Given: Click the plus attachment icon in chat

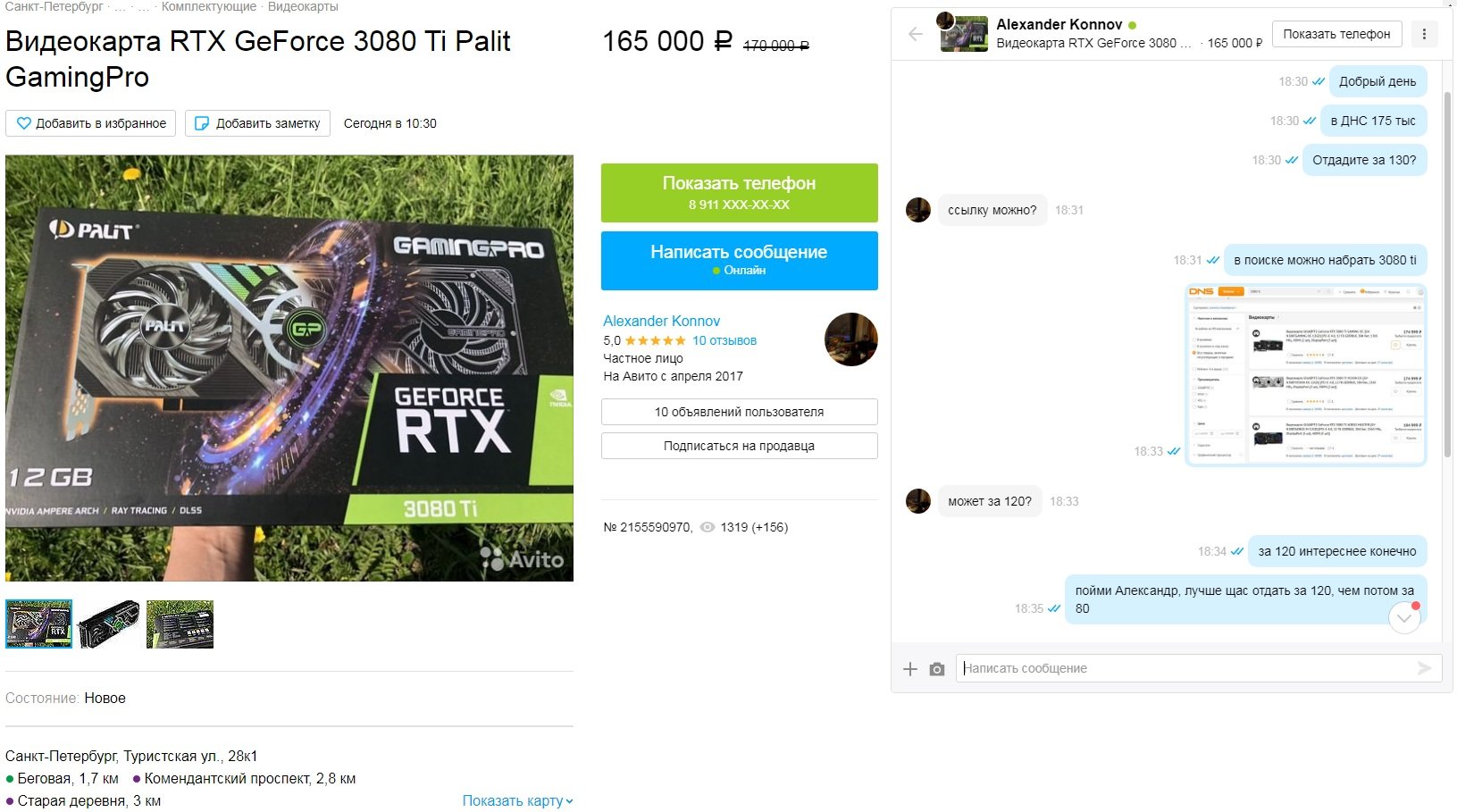Looking at the screenshot, I should point(910,669).
